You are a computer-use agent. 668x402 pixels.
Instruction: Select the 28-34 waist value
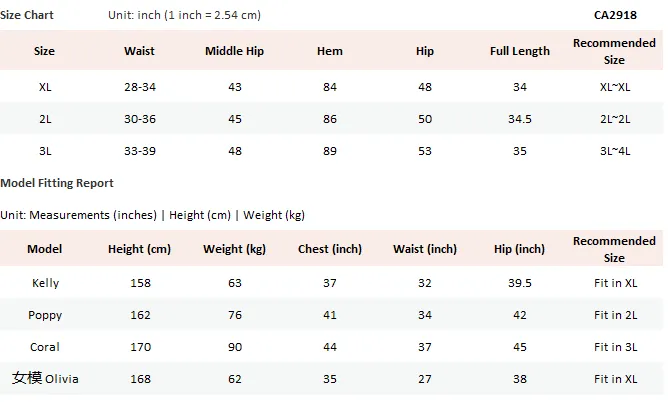click(x=140, y=87)
